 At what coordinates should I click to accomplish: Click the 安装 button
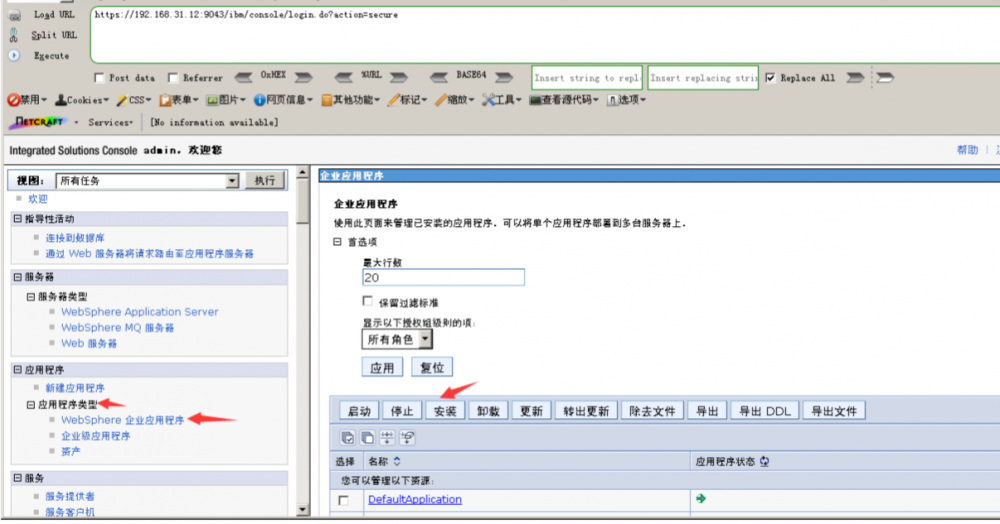click(x=445, y=411)
